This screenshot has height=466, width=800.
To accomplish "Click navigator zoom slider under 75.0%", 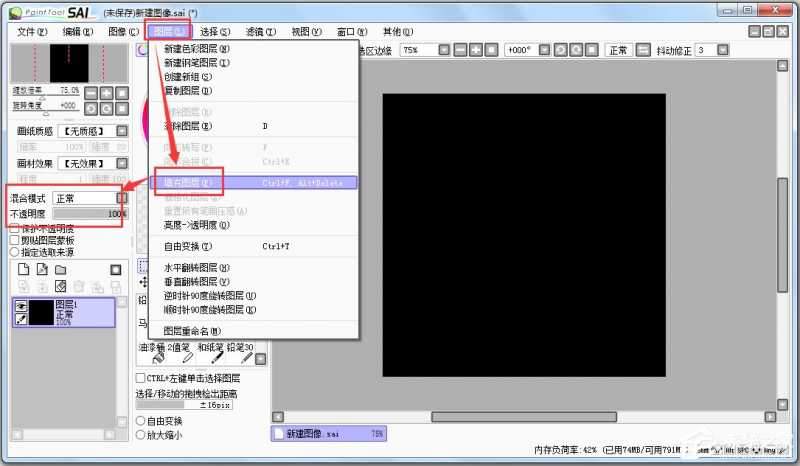I will 46,98.
